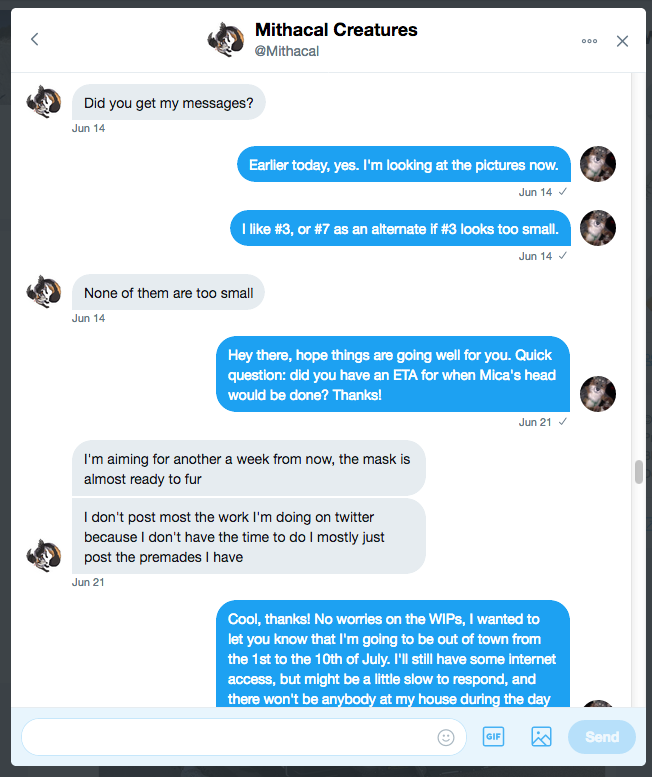652x777 pixels.
Task: Open the @Mithacal profile handle
Action: coord(287,51)
